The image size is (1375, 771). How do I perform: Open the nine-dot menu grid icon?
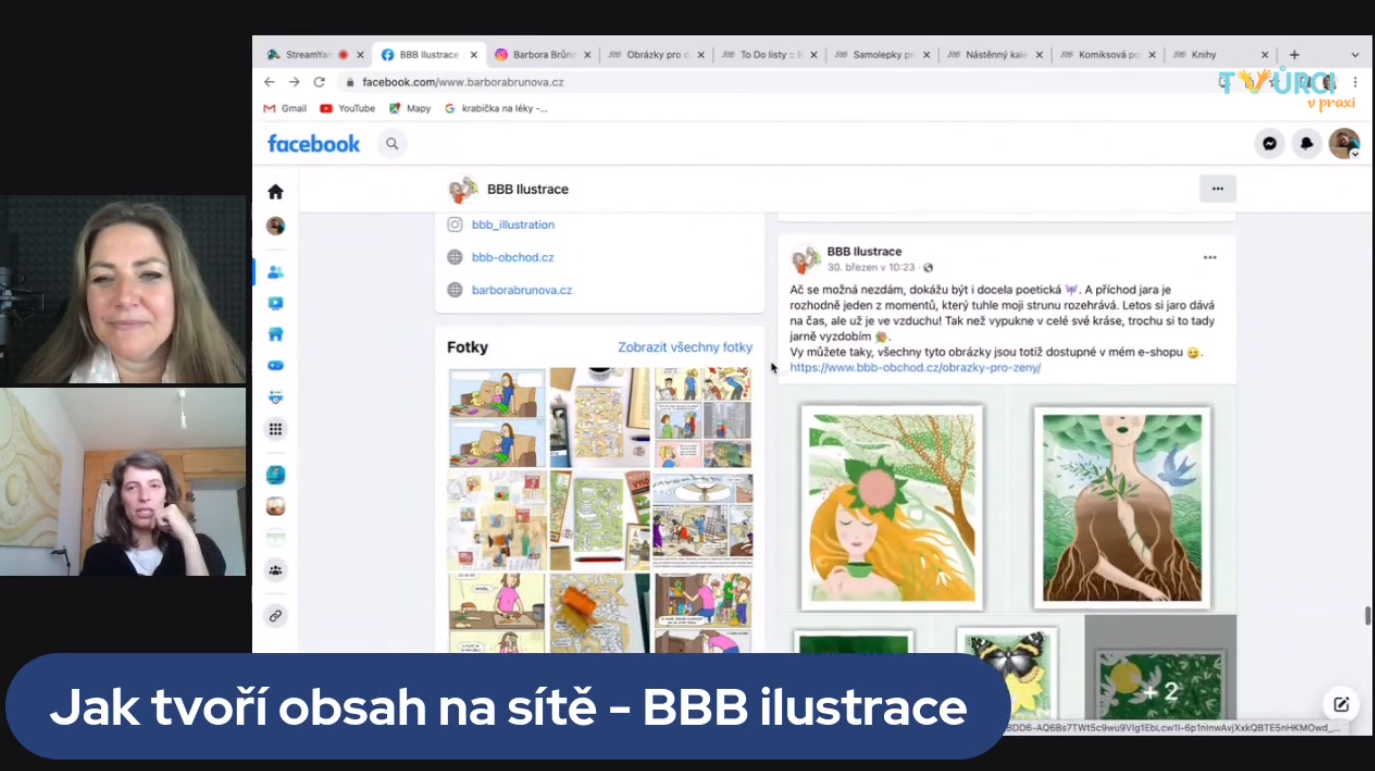pos(276,429)
